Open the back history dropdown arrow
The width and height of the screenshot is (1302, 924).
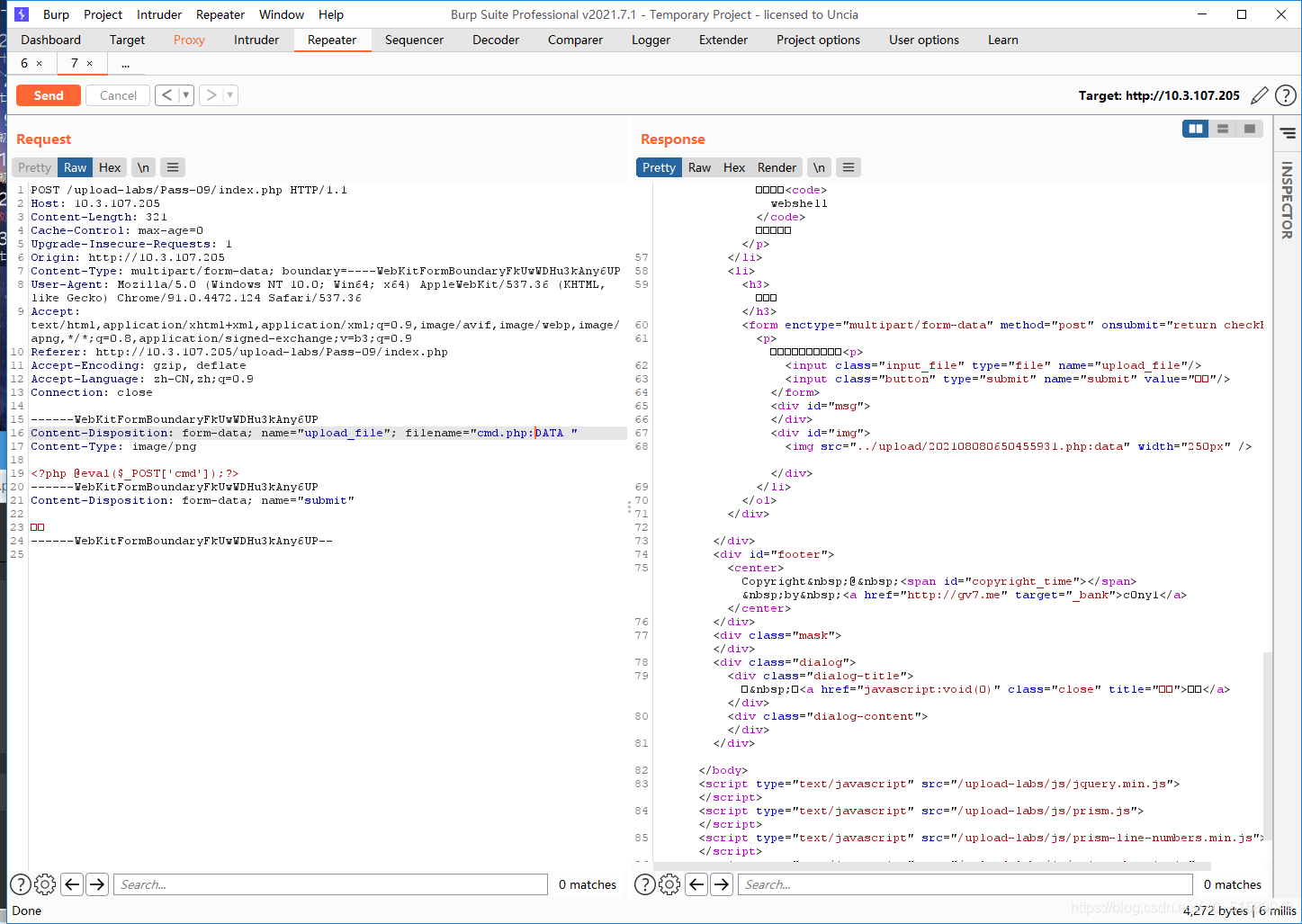pos(186,94)
